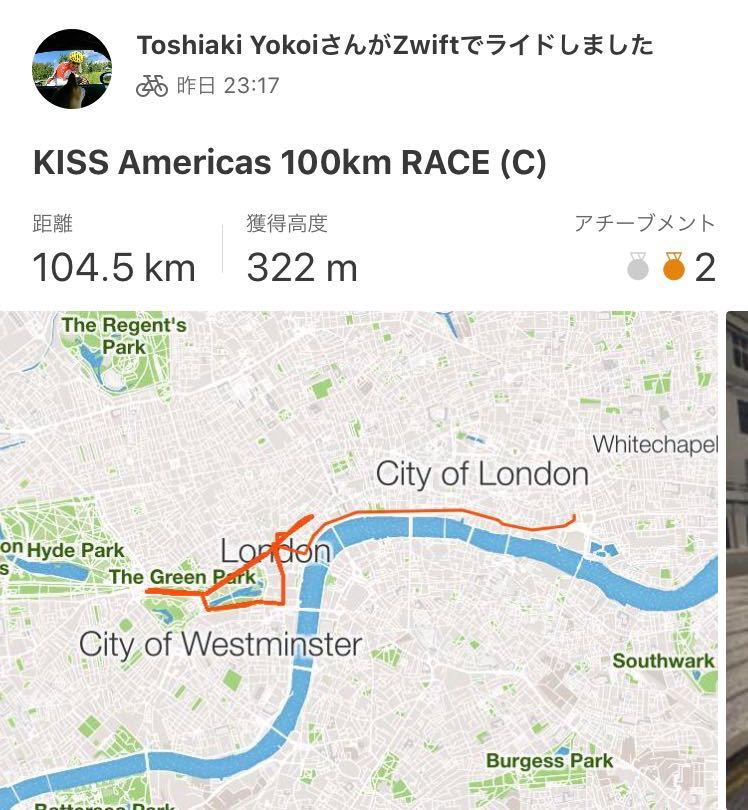Tap the City of London map label
The height and width of the screenshot is (810, 748).
(x=482, y=474)
